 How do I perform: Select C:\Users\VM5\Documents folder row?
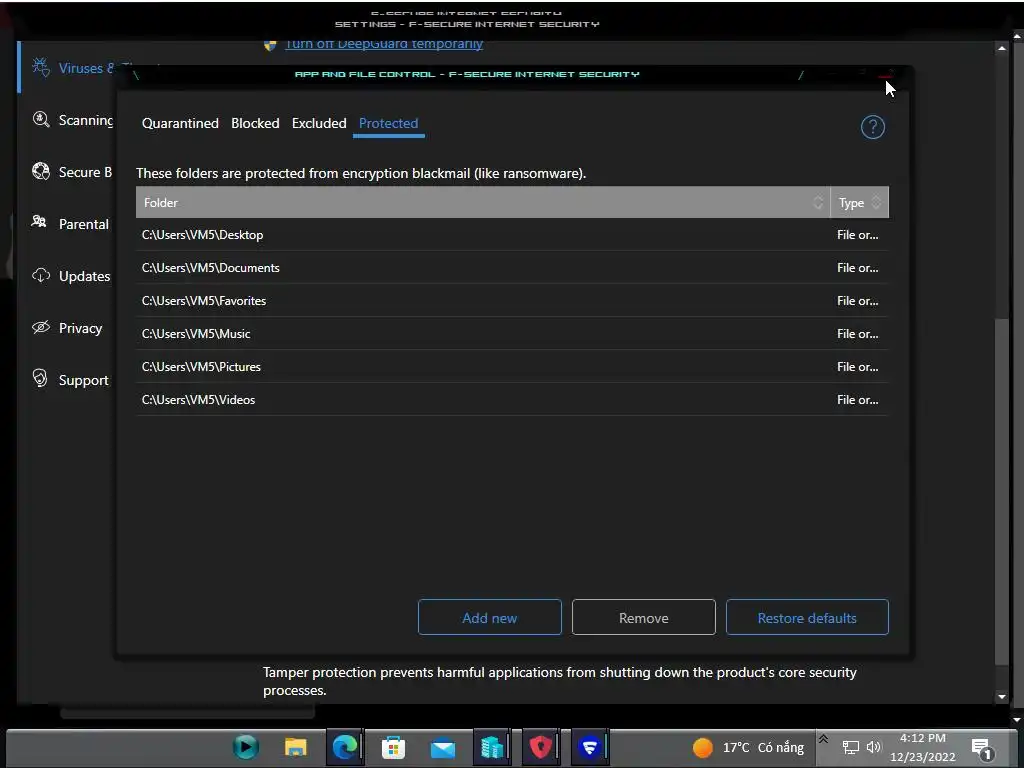click(x=512, y=268)
